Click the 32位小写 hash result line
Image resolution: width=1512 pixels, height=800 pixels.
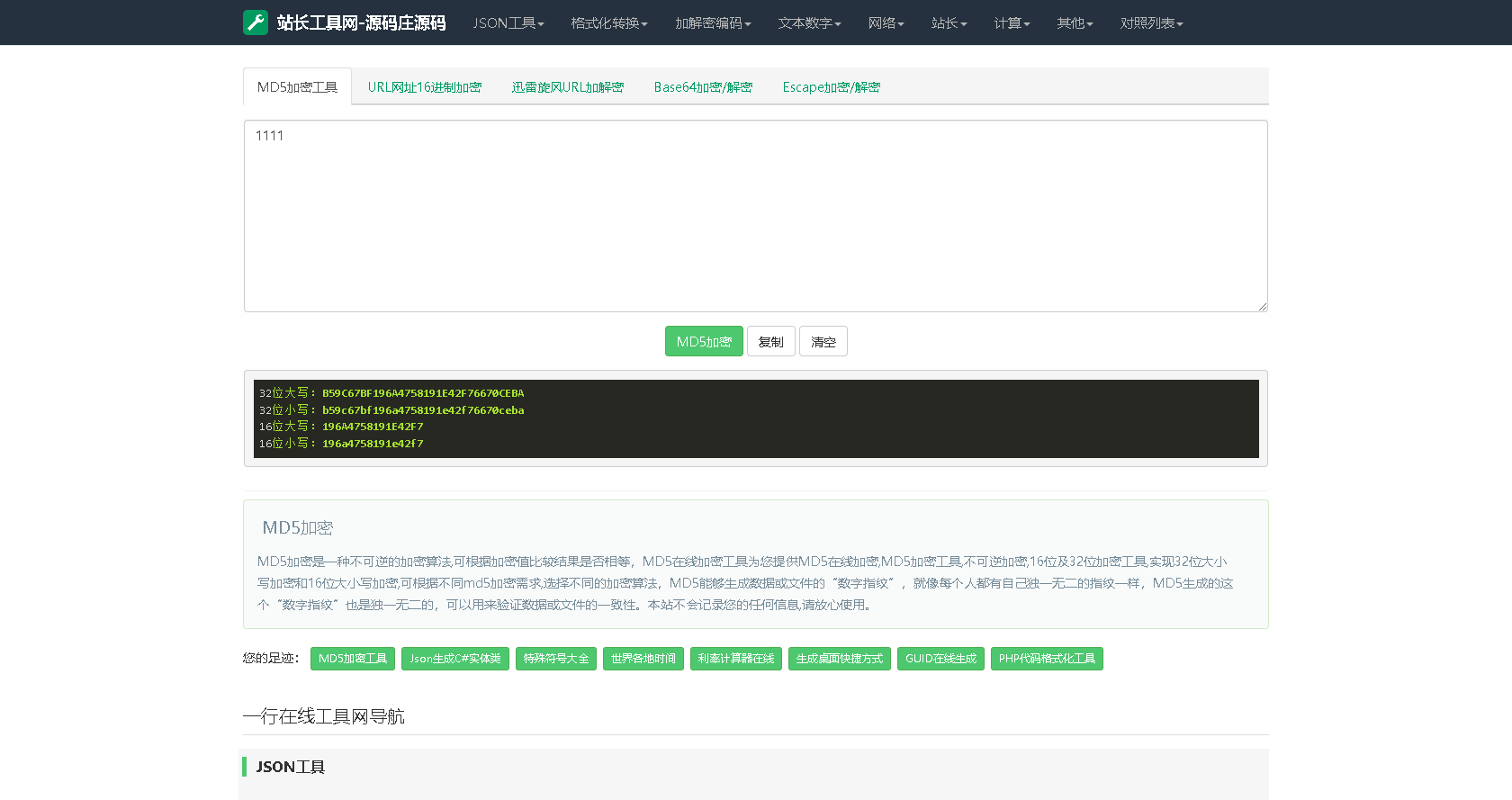pos(391,410)
